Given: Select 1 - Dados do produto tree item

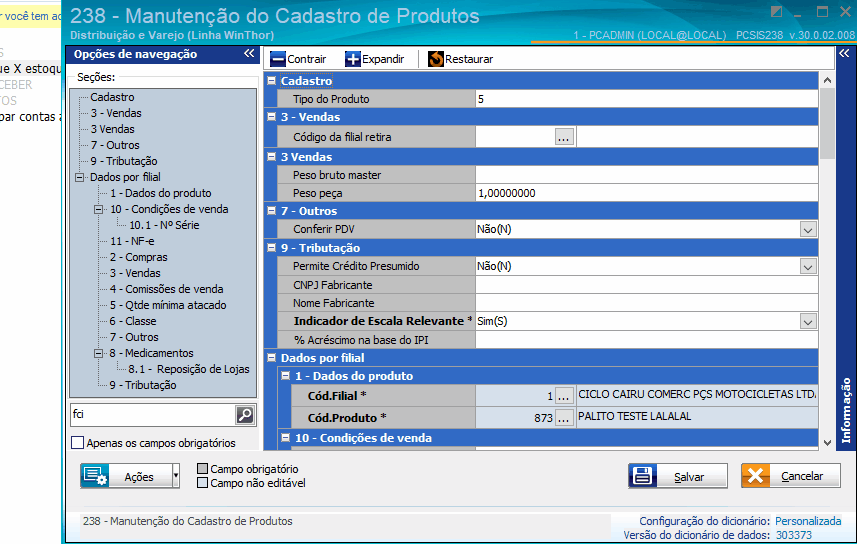Looking at the screenshot, I should click(x=161, y=193).
